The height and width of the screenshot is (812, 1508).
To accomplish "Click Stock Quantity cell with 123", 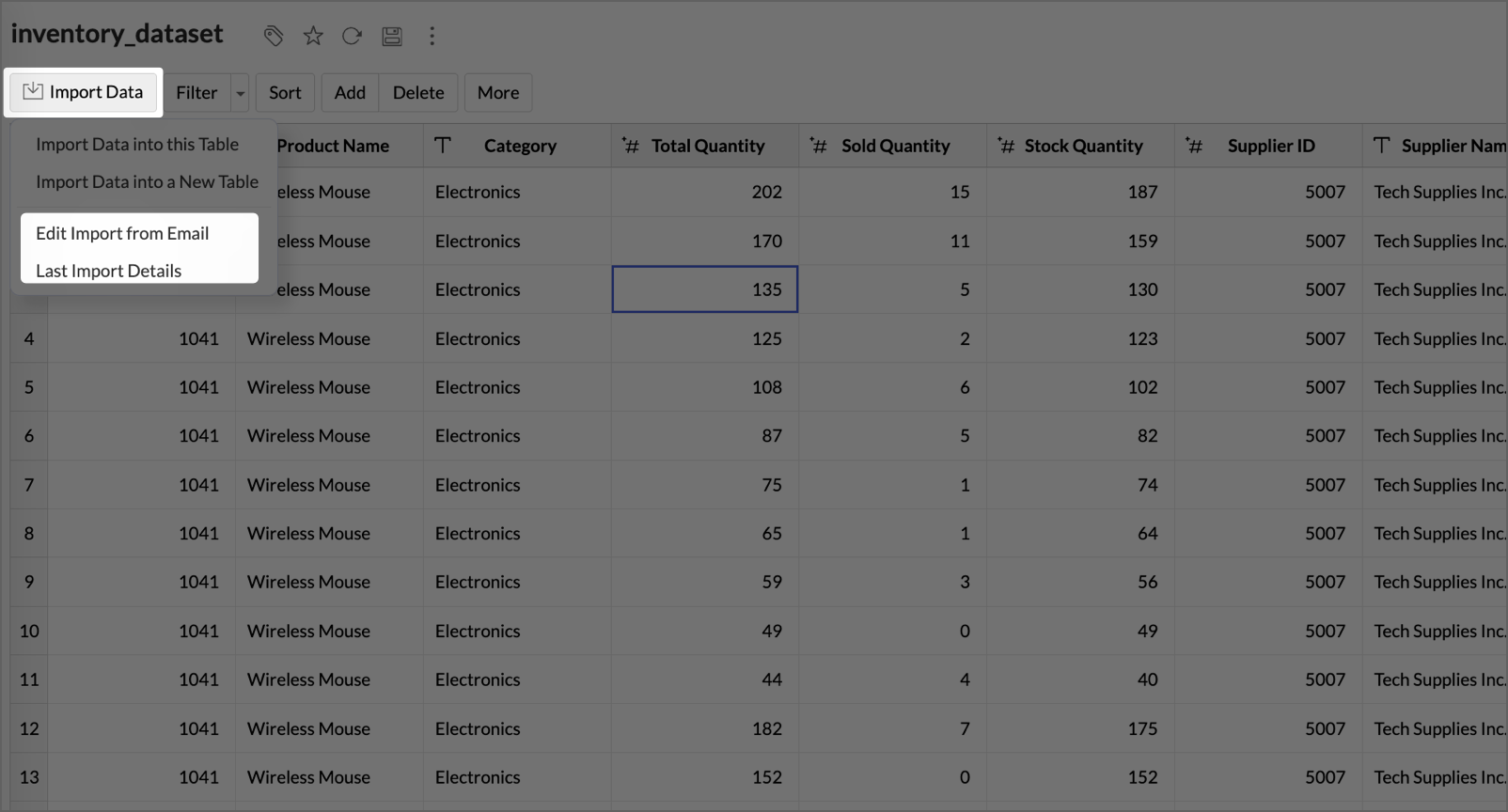I will pos(1080,338).
